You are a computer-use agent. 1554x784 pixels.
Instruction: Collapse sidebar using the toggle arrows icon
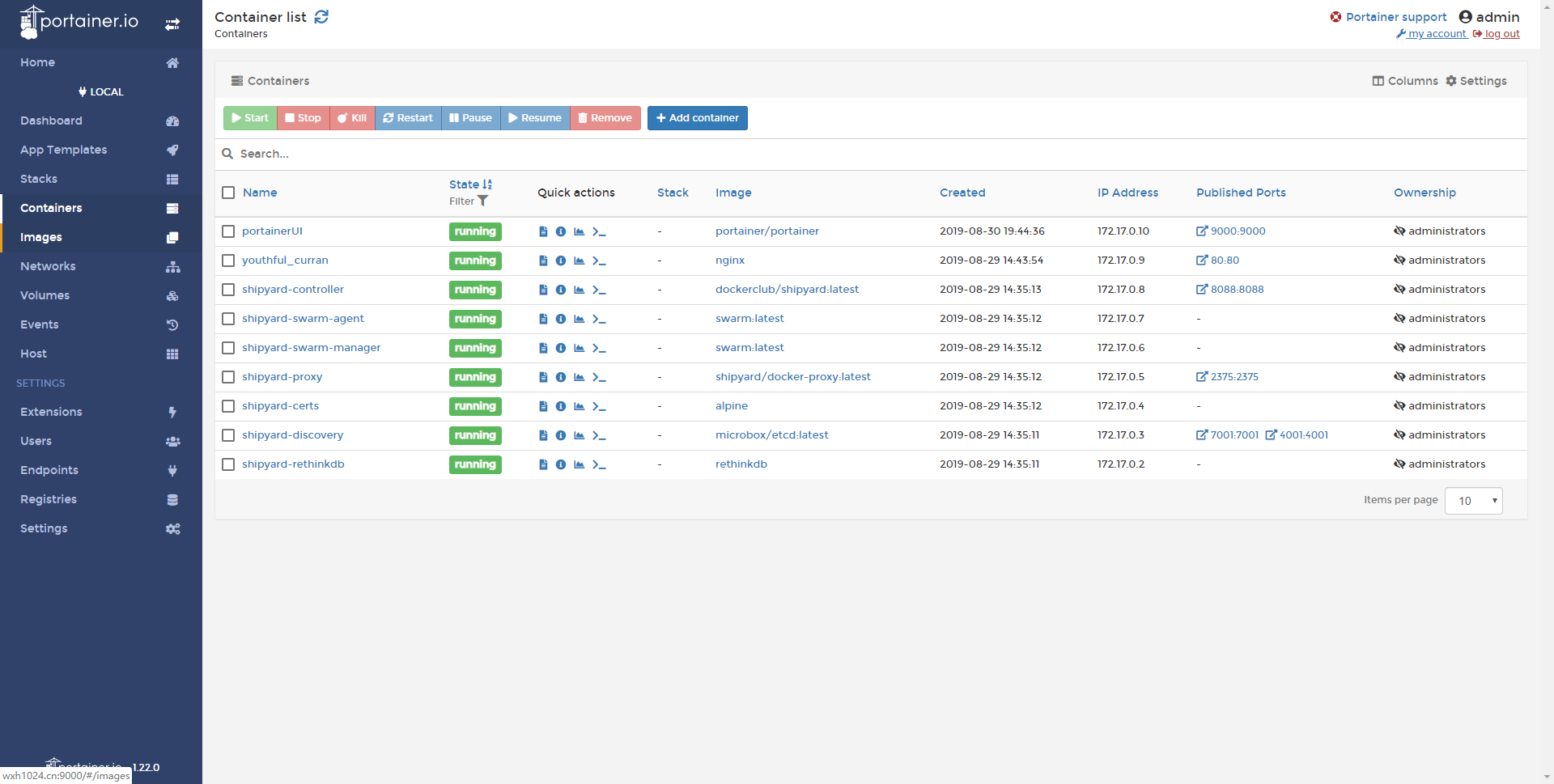pyautogui.click(x=172, y=24)
